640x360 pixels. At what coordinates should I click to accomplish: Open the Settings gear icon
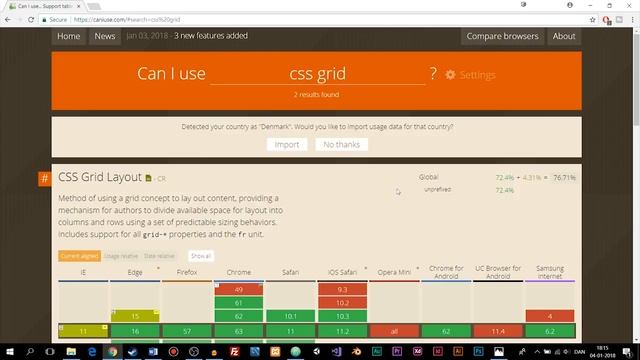point(450,75)
